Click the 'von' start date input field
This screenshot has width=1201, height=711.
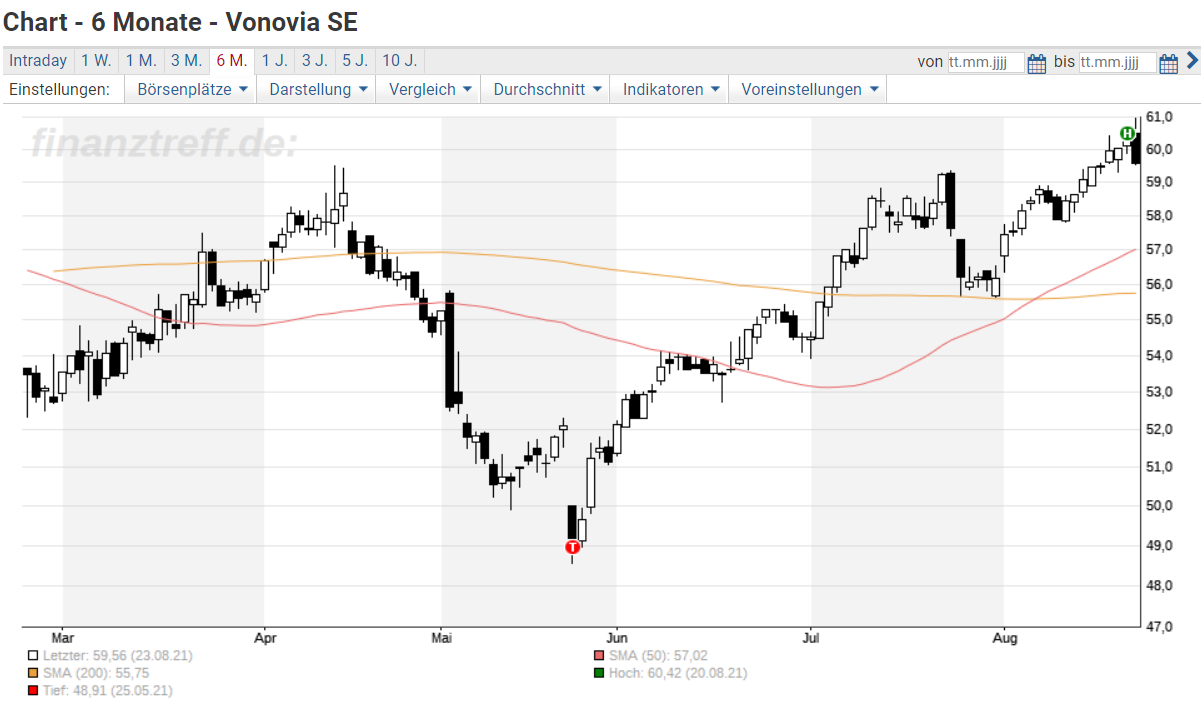985,62
